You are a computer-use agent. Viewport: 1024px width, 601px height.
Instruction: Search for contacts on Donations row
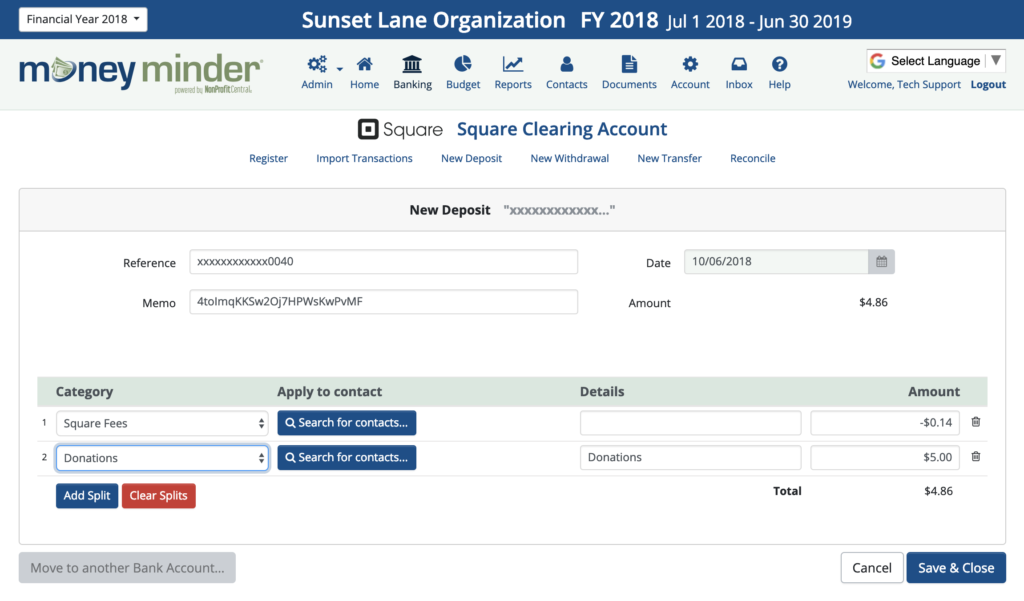347,457
